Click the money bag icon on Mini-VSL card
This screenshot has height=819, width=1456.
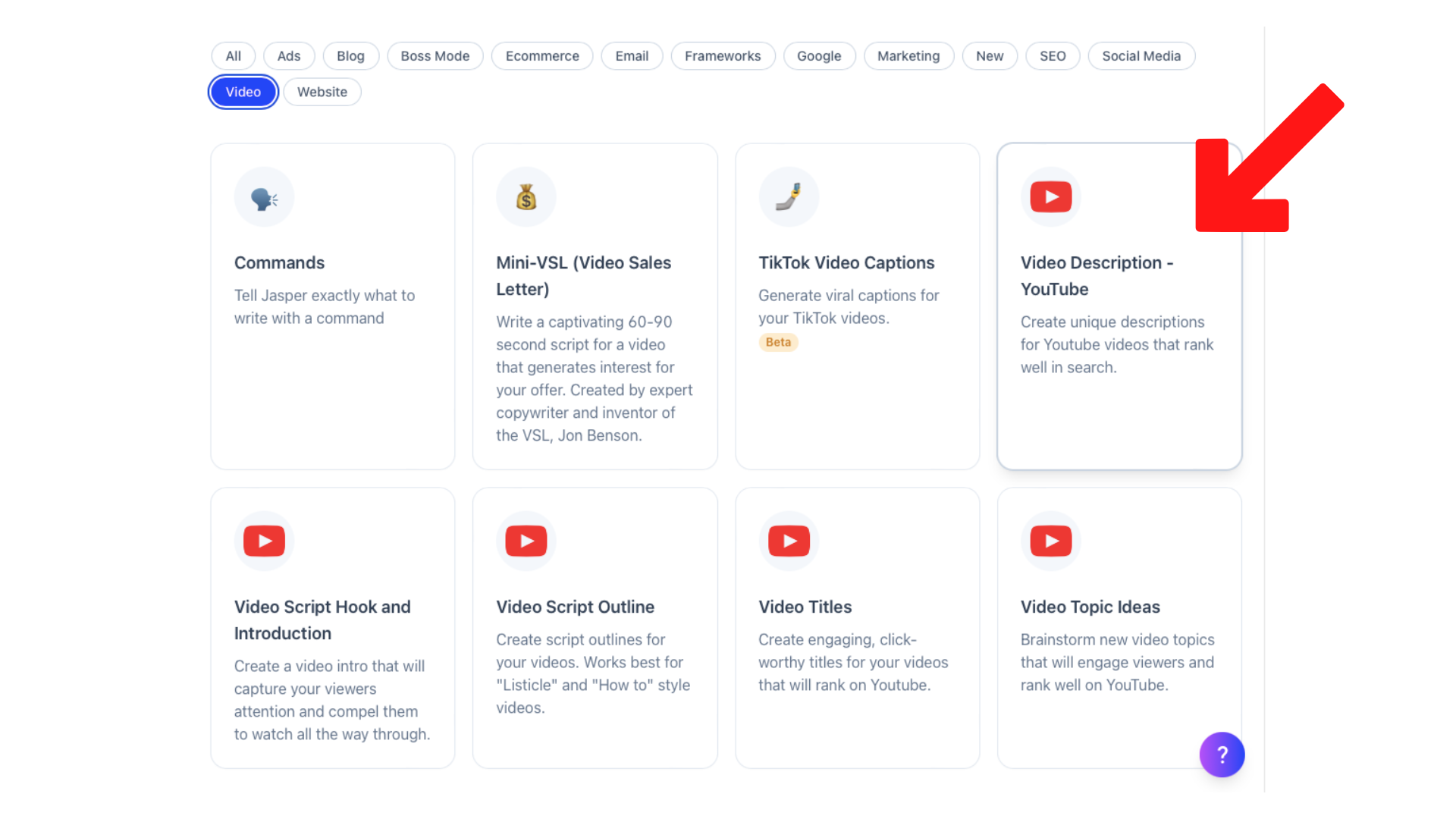pyautogui.click(x=526, y=196)
